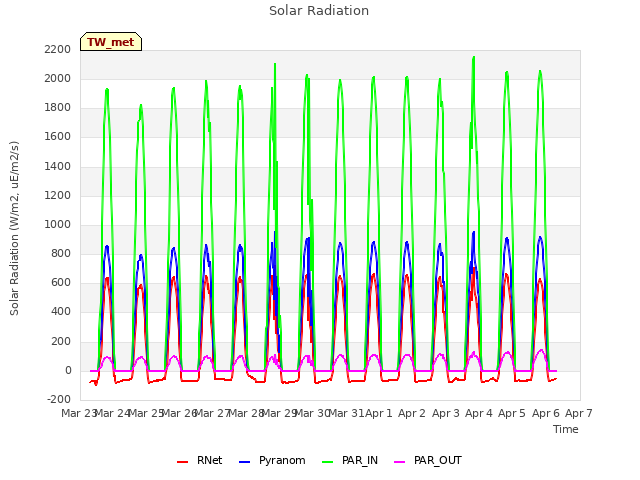640x480 pixels.
Task: Click the Apr 6 x-axis tick label
Action: [x=545, y=413]
